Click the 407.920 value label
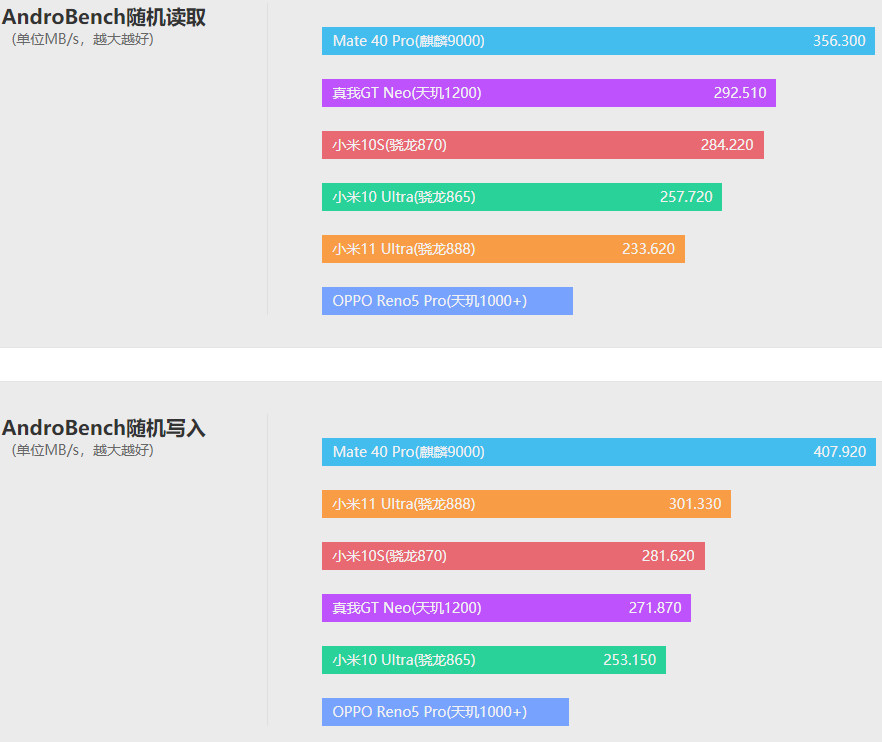 coord(839,452)
